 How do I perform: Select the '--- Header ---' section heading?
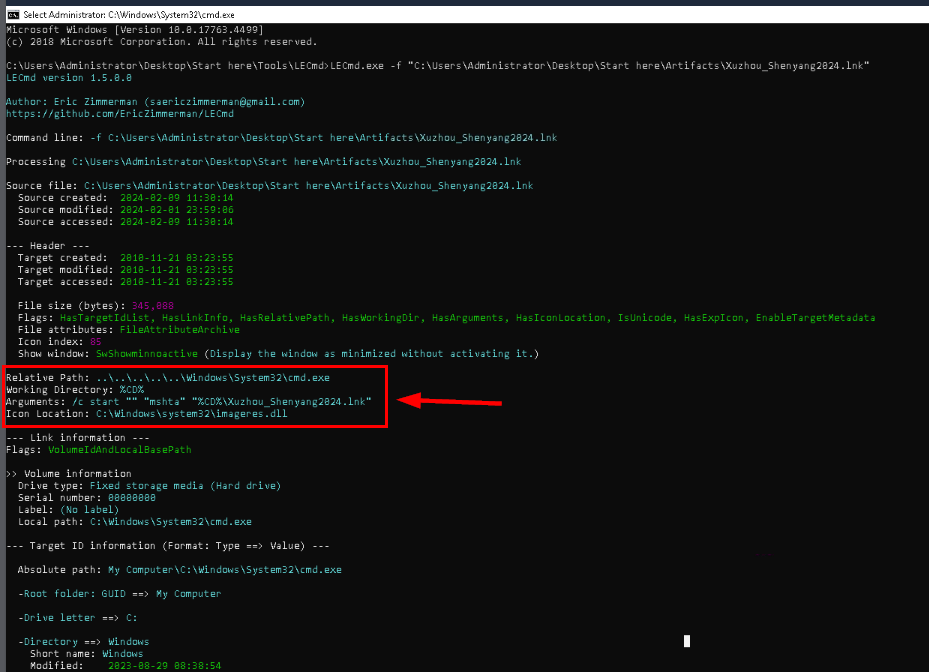(47, 245)
